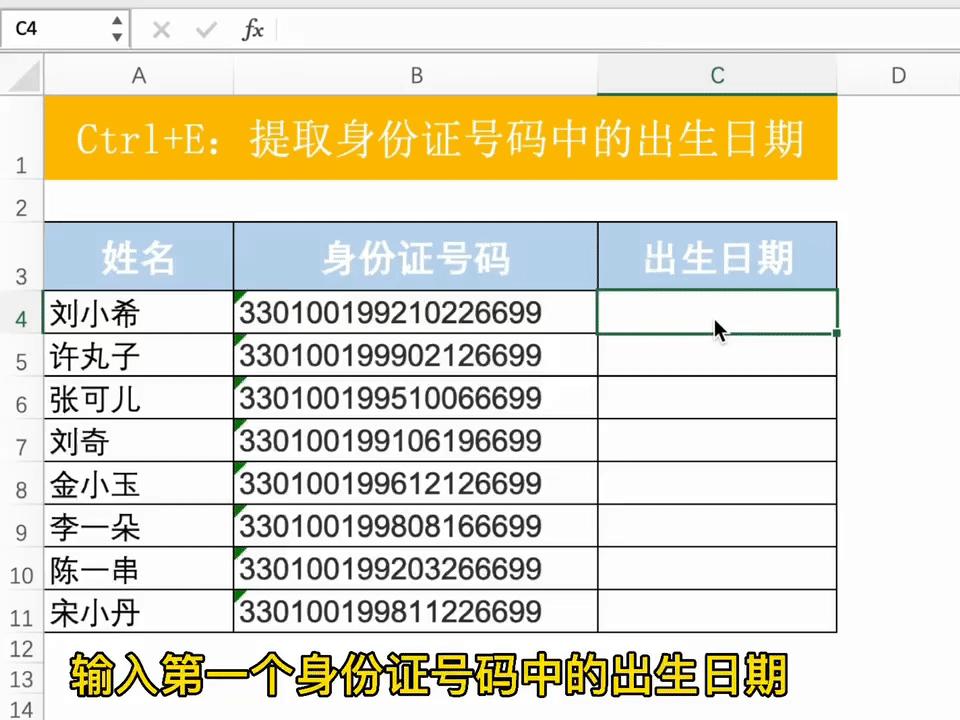Select column C header
The height and width of the screenshot is (720, 960).
(716, 75)
